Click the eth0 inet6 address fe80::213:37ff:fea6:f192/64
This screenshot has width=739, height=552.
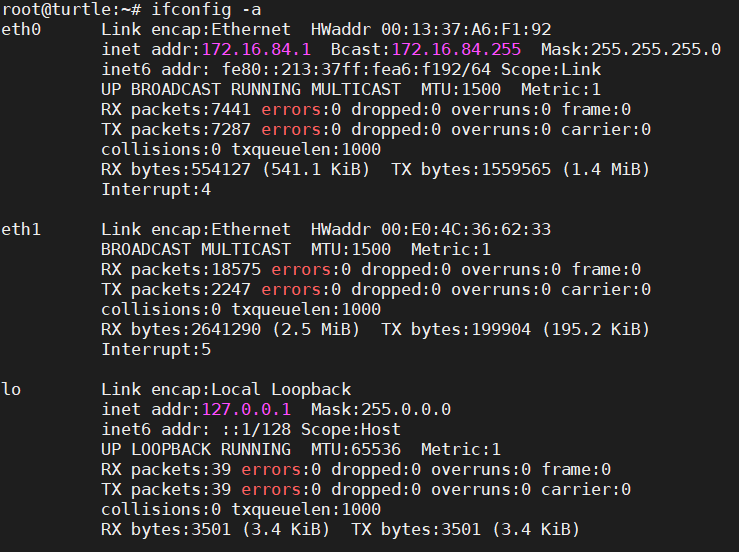pyautogui.click(x=356, y=70)
